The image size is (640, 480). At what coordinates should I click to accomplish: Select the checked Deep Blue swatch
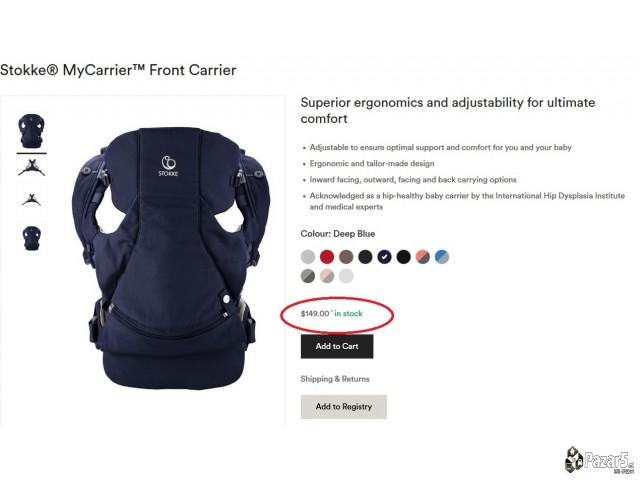coord(384,257)
